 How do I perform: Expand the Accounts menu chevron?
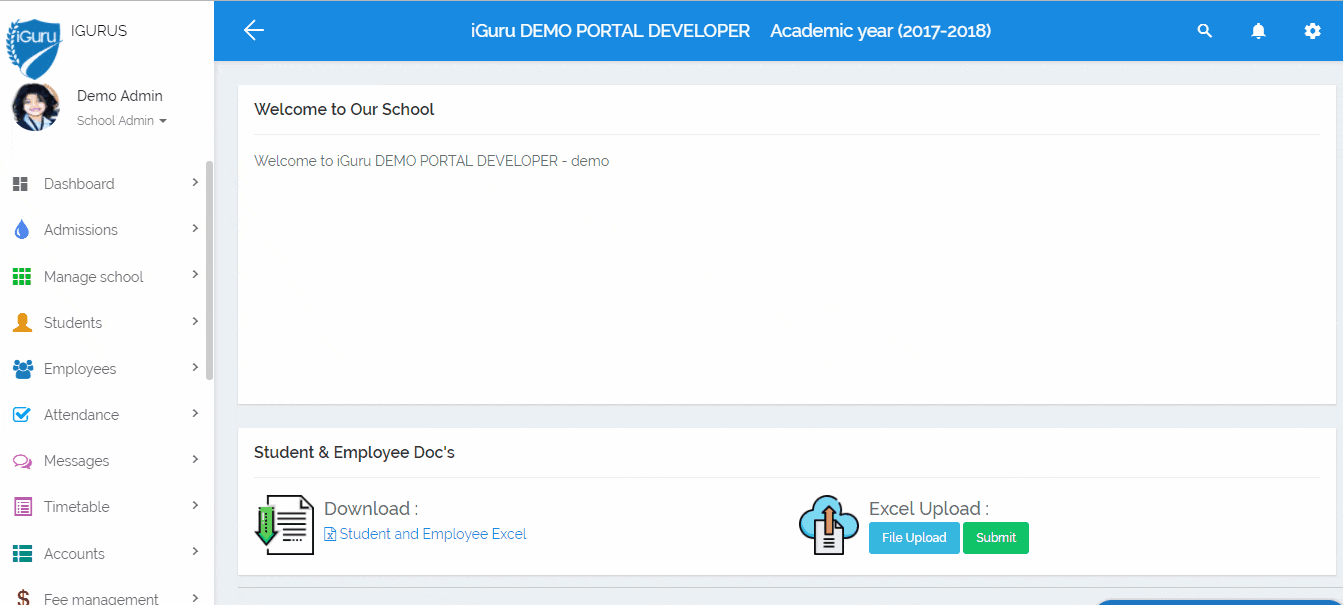coord(195,551)
